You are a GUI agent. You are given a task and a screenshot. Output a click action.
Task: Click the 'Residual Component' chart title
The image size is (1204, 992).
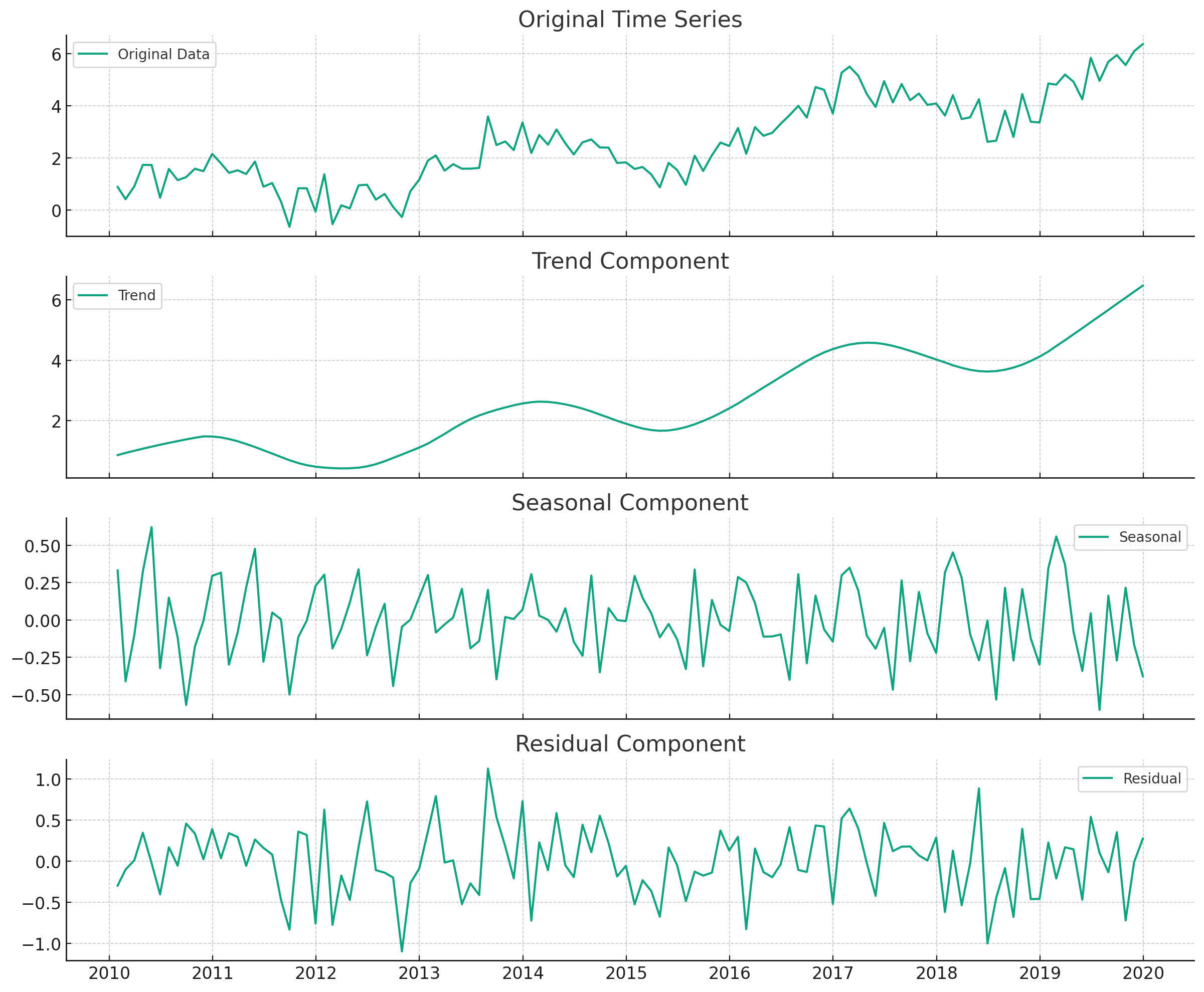[x=629, y=744]
